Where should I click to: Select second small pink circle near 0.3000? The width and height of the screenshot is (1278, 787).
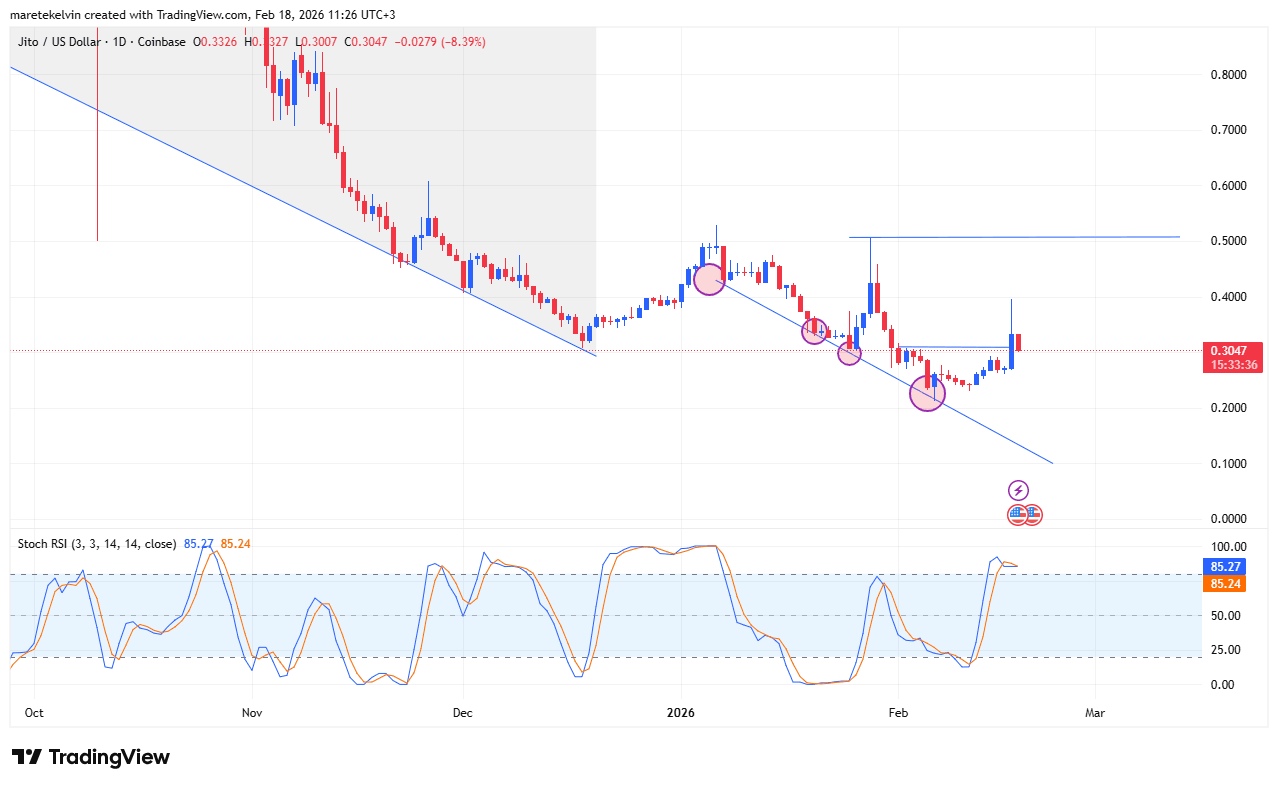[x=849, y=353]
